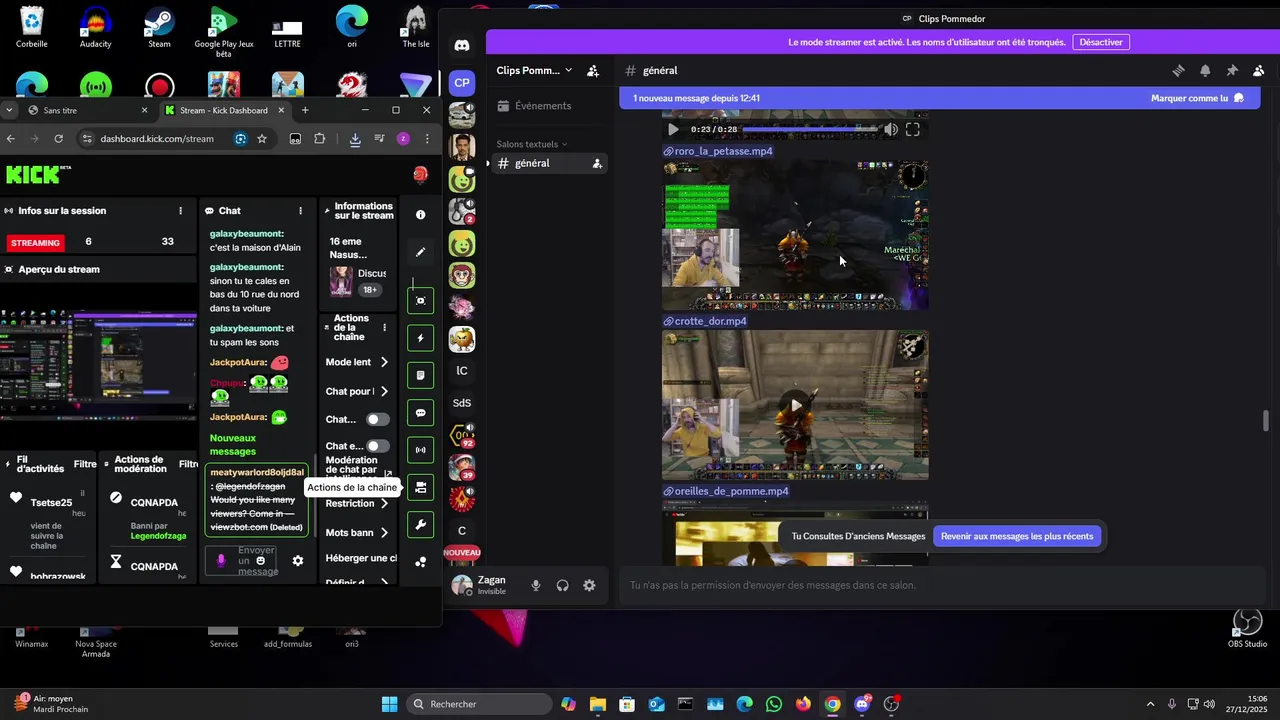The width and height of the screenshot is (1280, 720).
Task: Toggle second Chat e... switch in channel actions
Action: [x=377, y=446]
